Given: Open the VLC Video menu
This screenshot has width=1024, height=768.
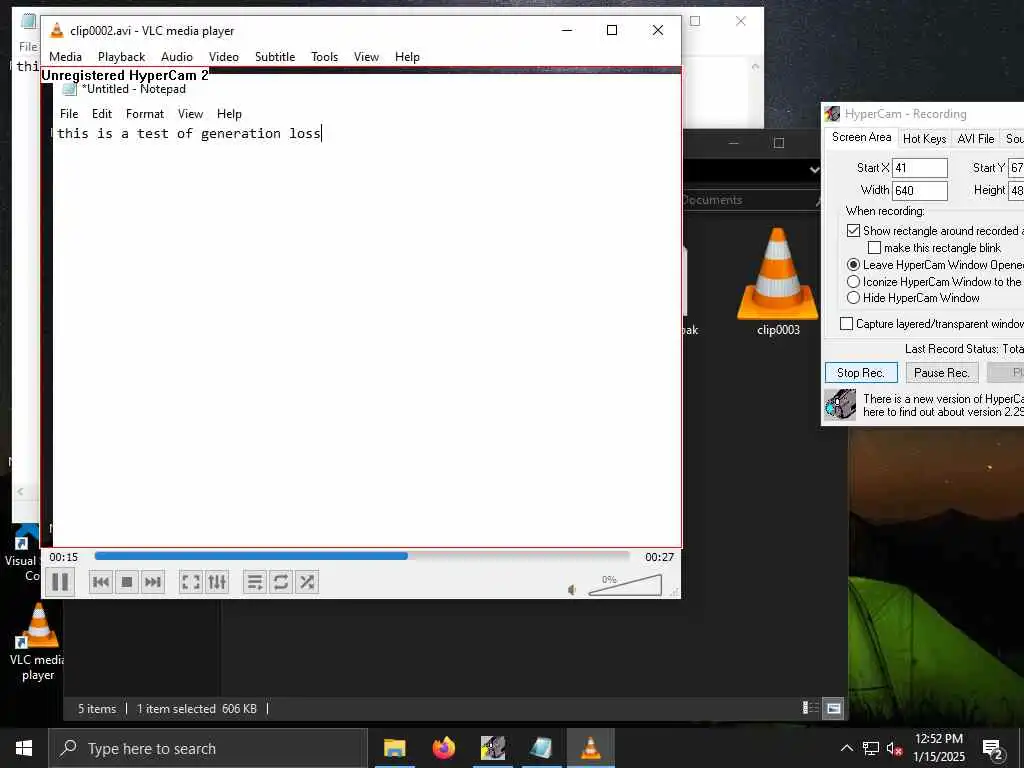Looking at the screenshot, I should click(223, 57).
